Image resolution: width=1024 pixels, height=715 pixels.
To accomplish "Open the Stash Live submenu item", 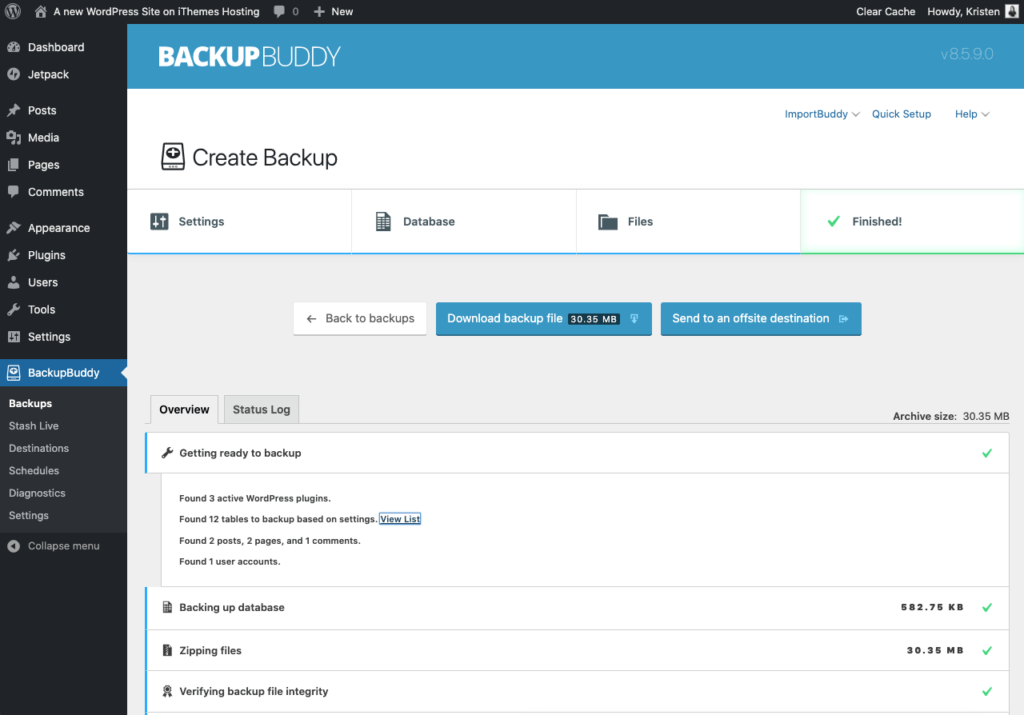I will 34,426.
